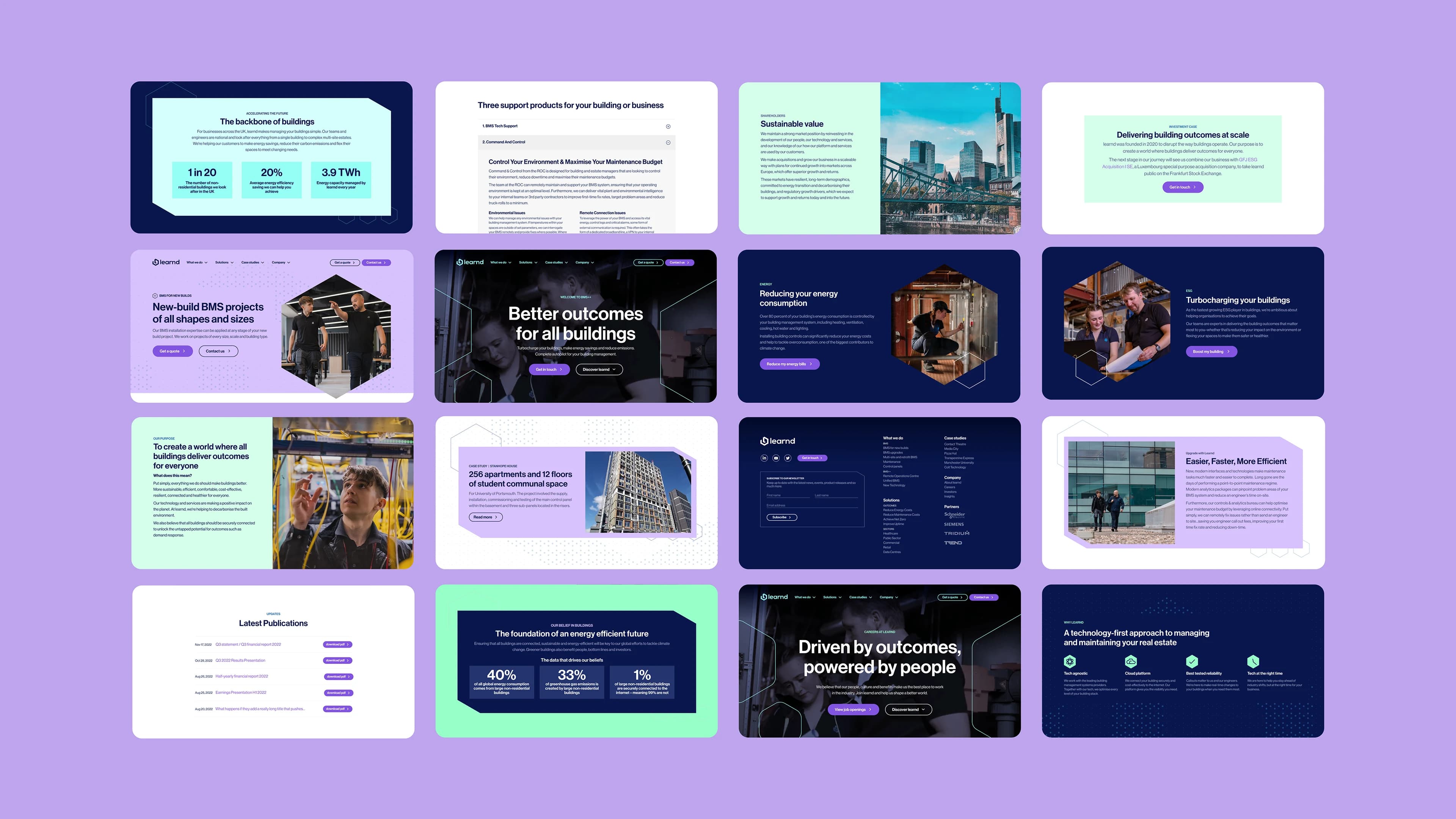Screen dimensions: 1456x819
Task: Open Case studies menu in Better outcomes header
Action: (x=557, y=262)
